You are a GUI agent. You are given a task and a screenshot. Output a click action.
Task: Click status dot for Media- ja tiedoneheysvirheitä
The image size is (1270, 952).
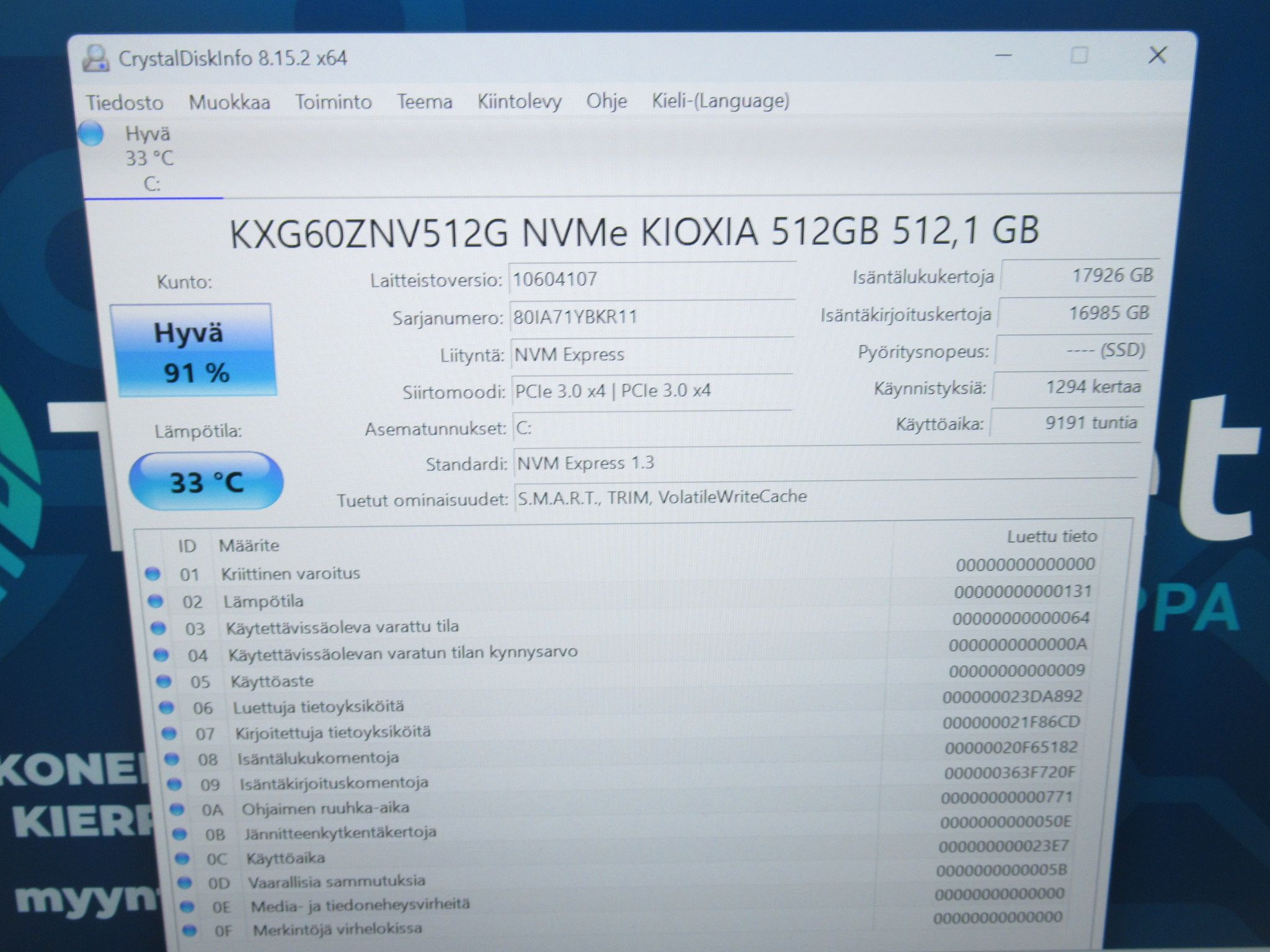pyautogui.click(x=187, y=907)
